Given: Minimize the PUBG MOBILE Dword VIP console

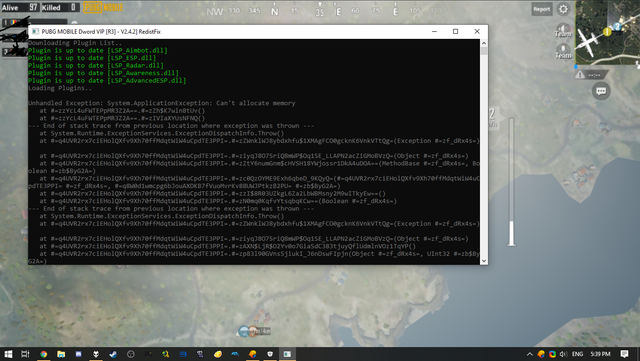Looking at the screenshot, I should (x=434, y=31).
